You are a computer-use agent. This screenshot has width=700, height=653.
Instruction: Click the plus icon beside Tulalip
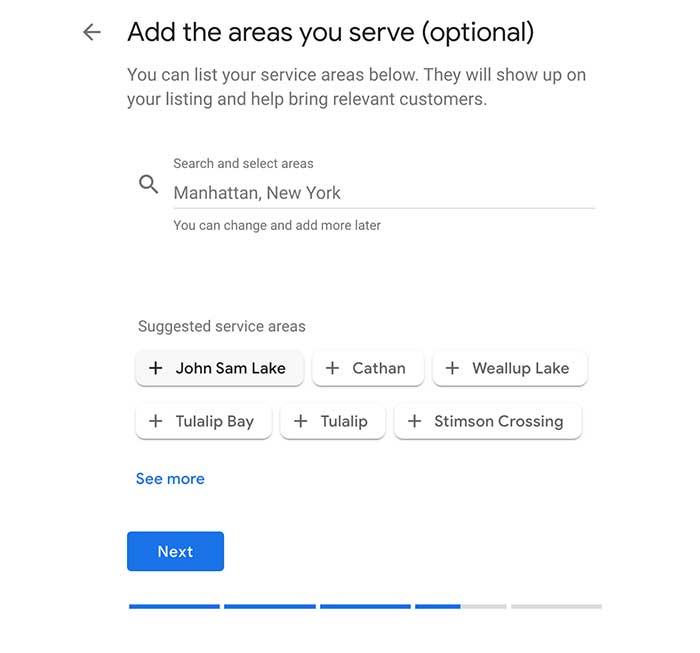300,421
